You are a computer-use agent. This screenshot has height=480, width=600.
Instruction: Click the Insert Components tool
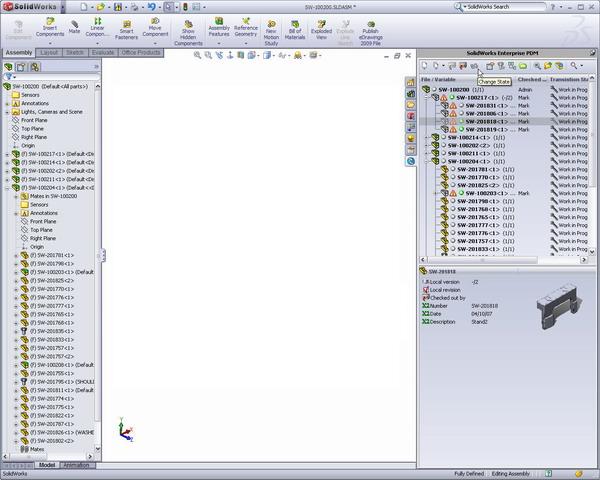click(x=50, y=27)
